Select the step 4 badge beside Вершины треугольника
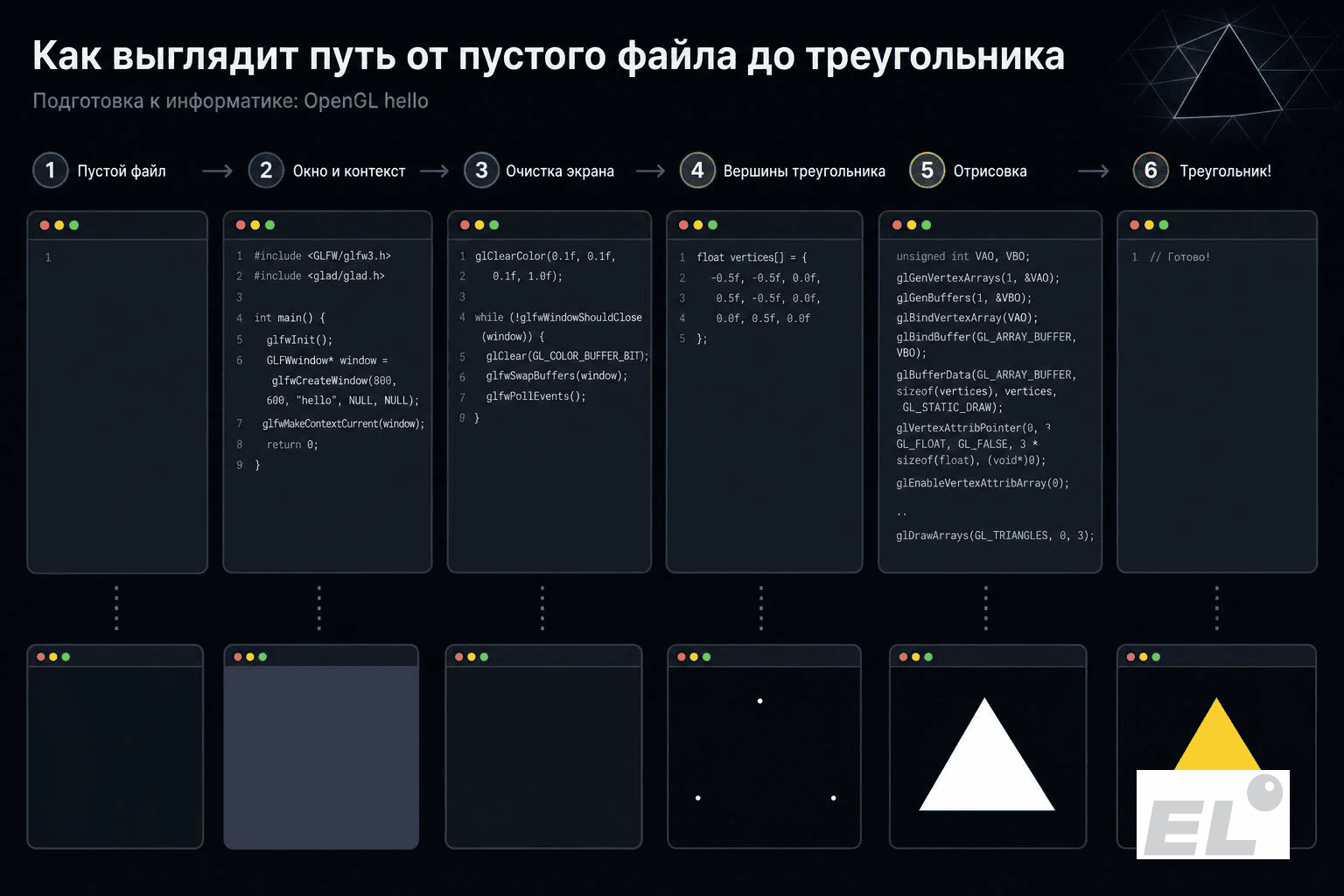Screen dimensions: 1344x896 pos(697,171)
